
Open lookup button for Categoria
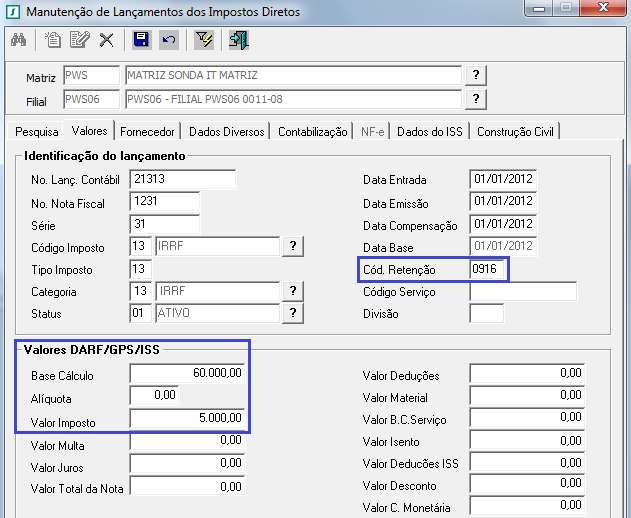point(293,291)
